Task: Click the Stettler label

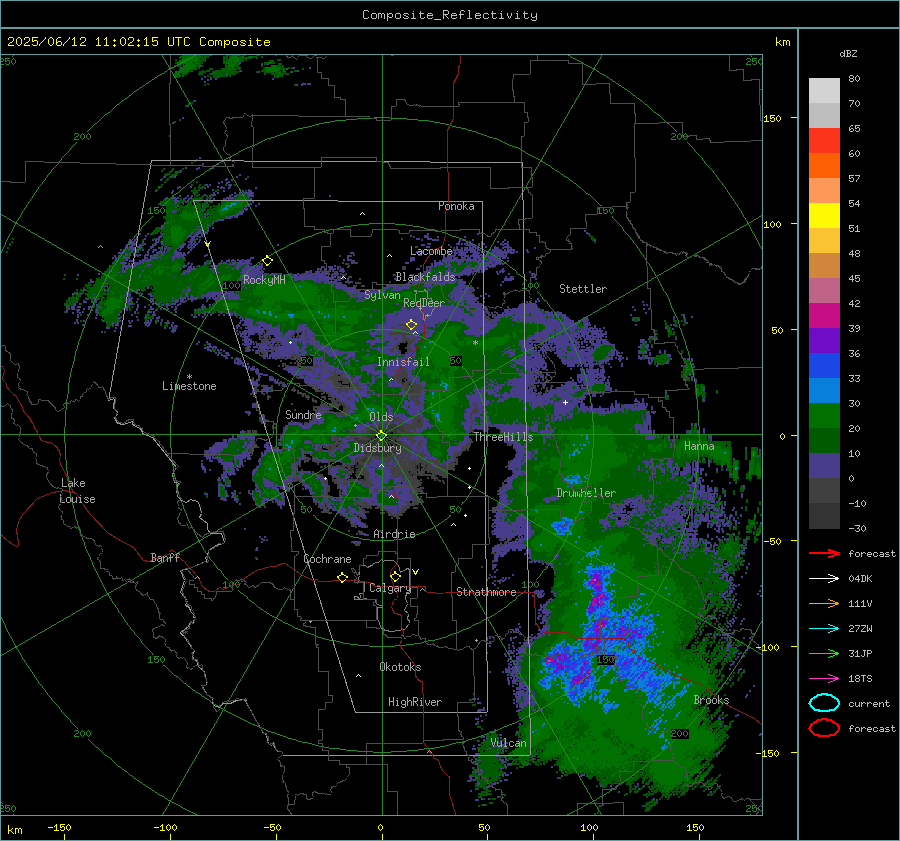Action: point(583,289)
